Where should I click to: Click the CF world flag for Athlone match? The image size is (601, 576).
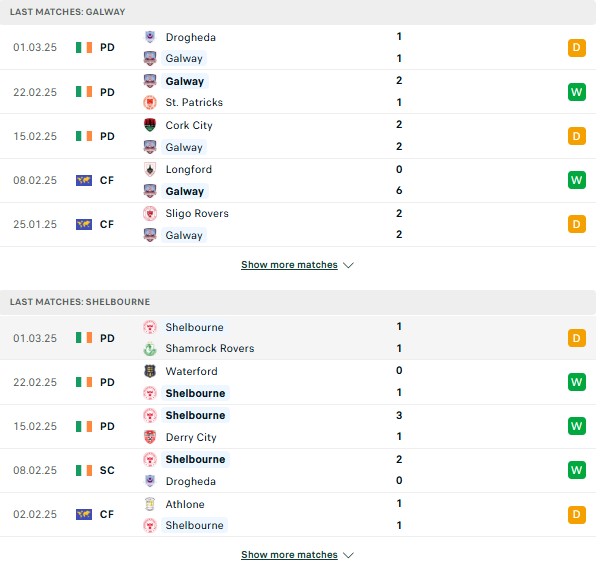click(x=84, y=514)
